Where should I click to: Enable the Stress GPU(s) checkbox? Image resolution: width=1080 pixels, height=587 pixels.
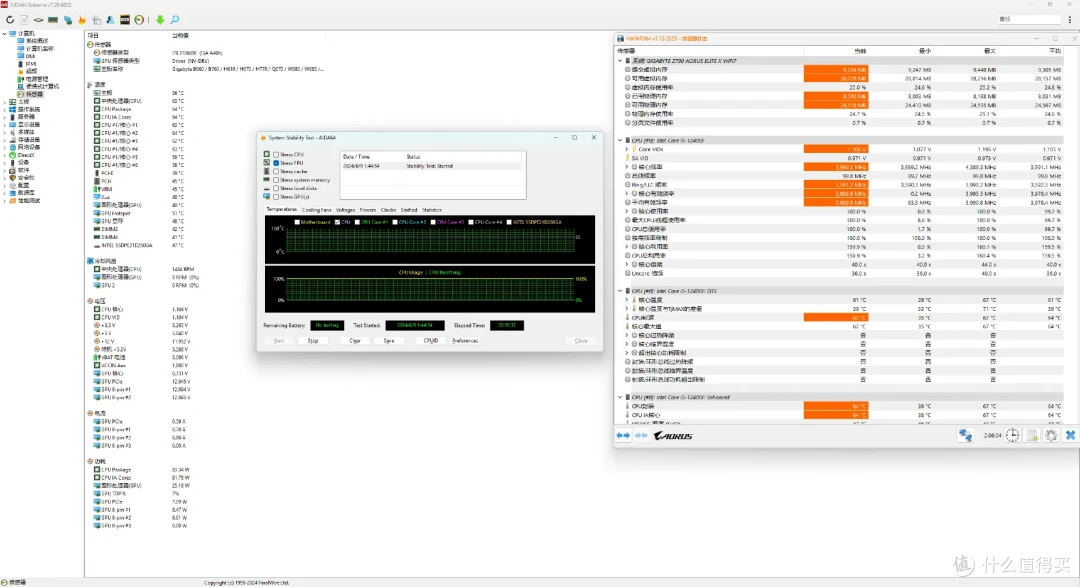click(x=276, y=196)
